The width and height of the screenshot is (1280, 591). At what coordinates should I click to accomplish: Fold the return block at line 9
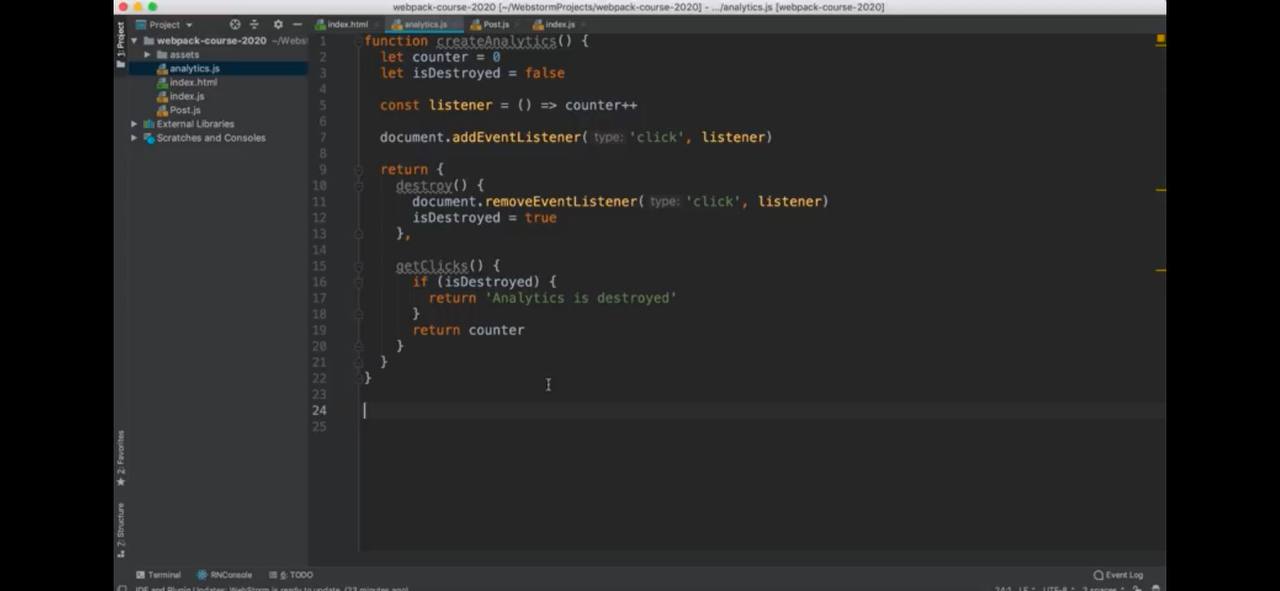(359, 170)
